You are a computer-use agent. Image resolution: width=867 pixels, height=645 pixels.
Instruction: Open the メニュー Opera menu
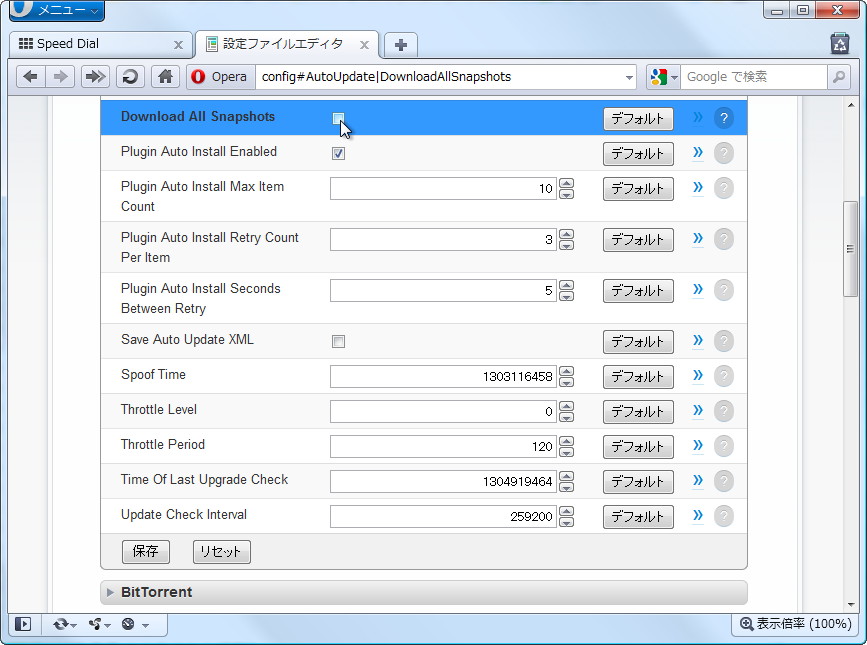coord(56,10)
